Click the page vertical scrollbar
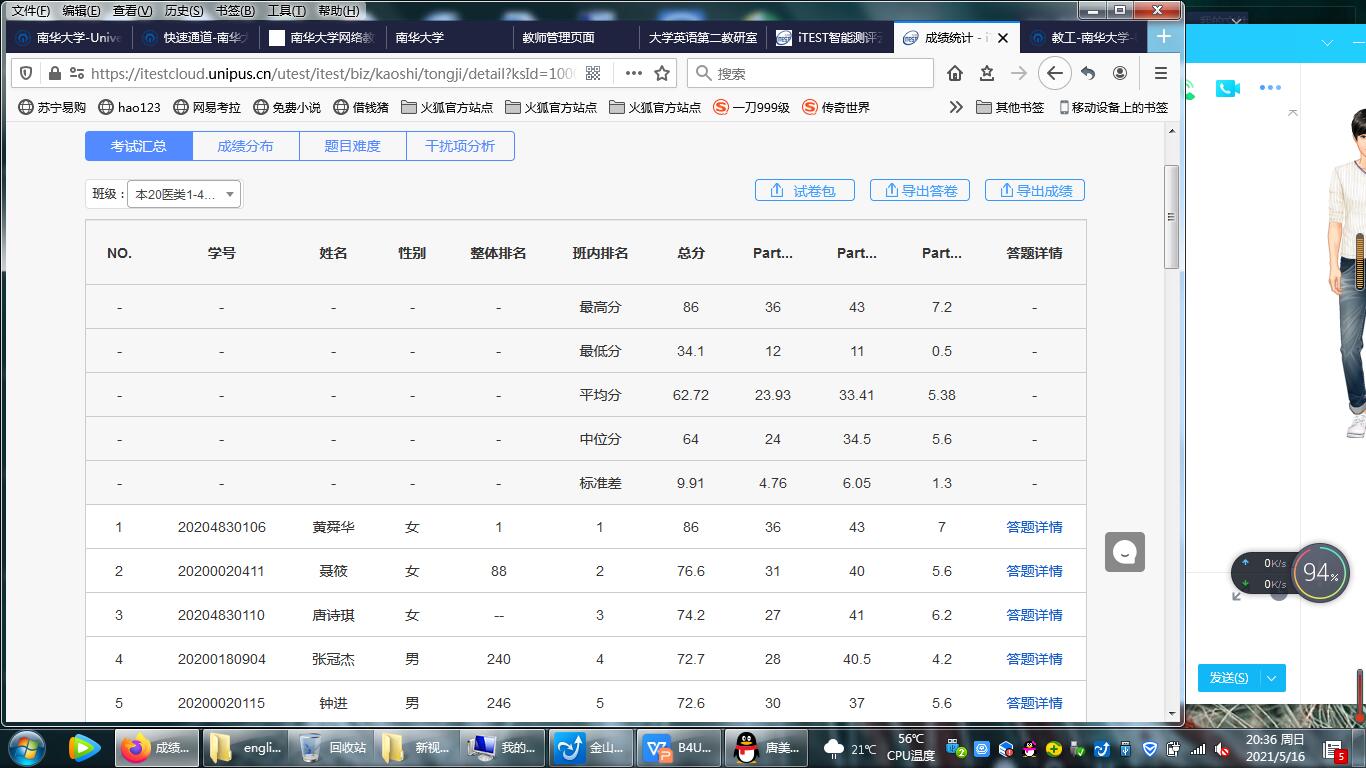Screen dimensions: 1366x768 coord(1172,218)
